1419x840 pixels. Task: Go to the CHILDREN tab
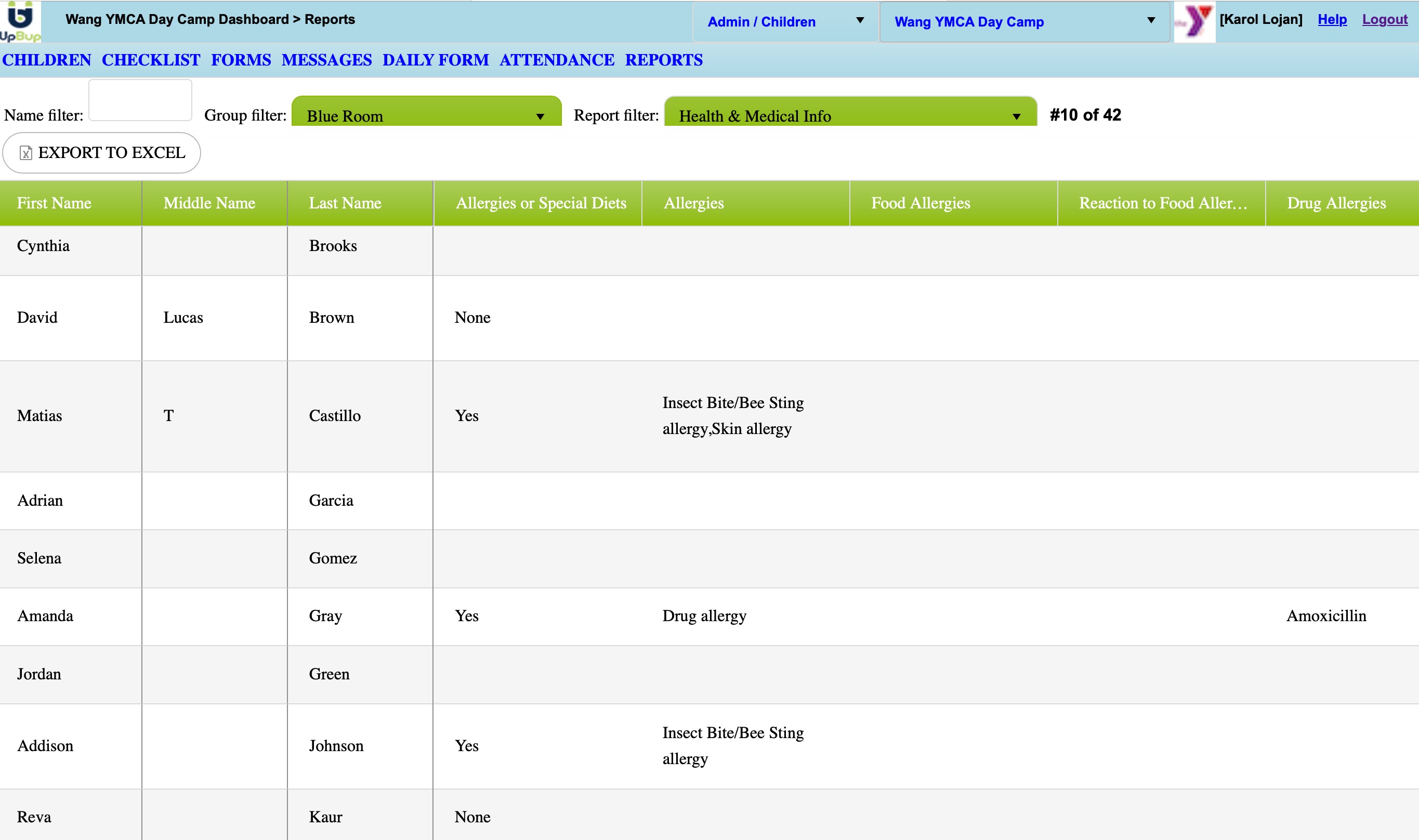pyautogui.click(x=46, y=60)
